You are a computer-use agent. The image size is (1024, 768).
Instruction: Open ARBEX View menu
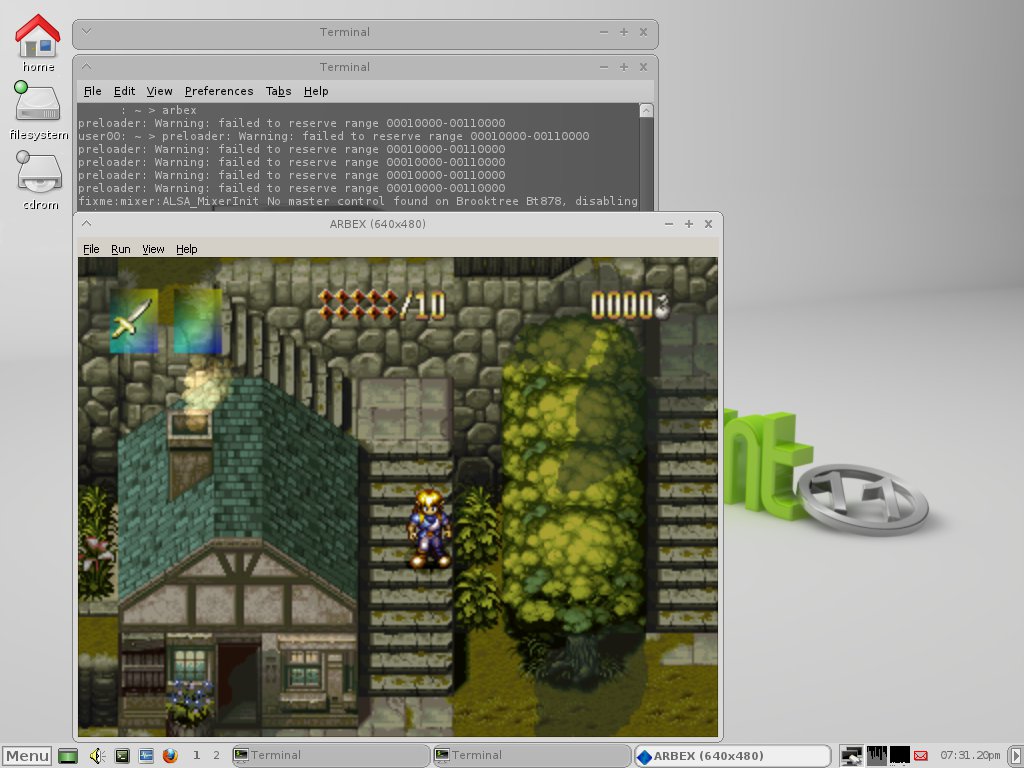153,249
